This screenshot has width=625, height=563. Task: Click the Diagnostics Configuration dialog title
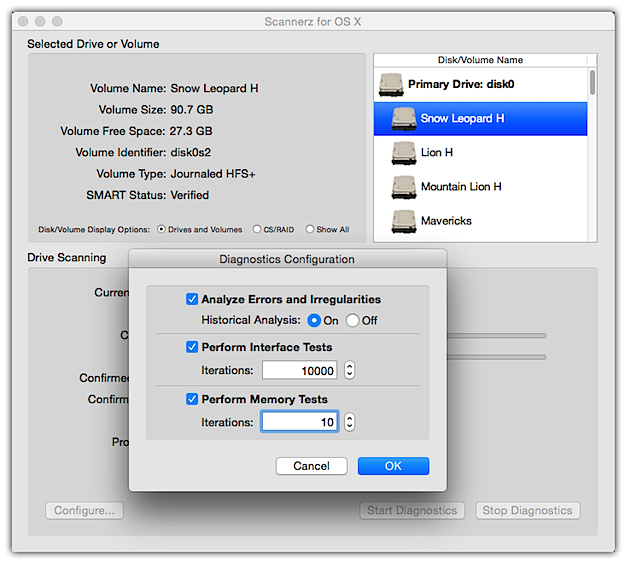pos(287,259)
